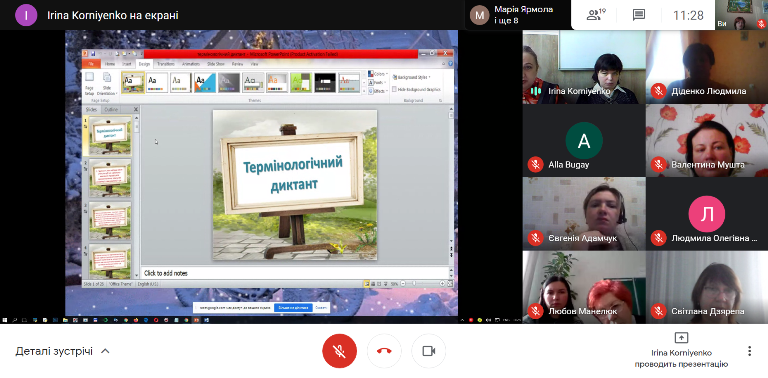
Task: Open the Review ribbon tab
Action: (x=238, y=64)
